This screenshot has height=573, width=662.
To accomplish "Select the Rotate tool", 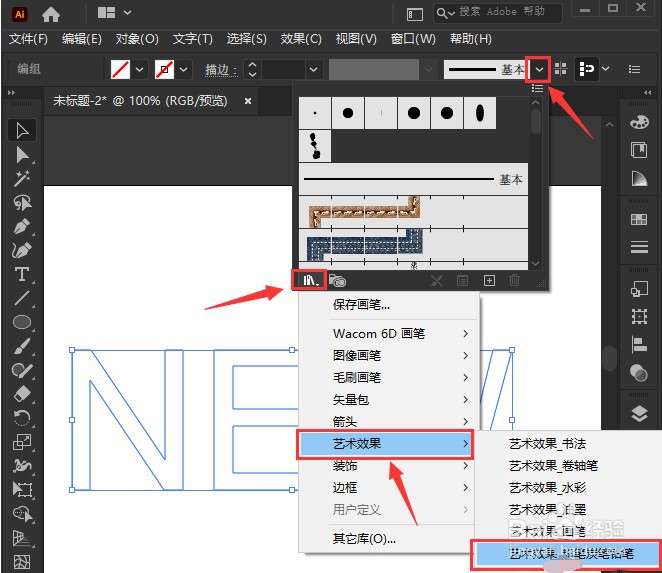I will pyautogui.click(x=22, y=418).
